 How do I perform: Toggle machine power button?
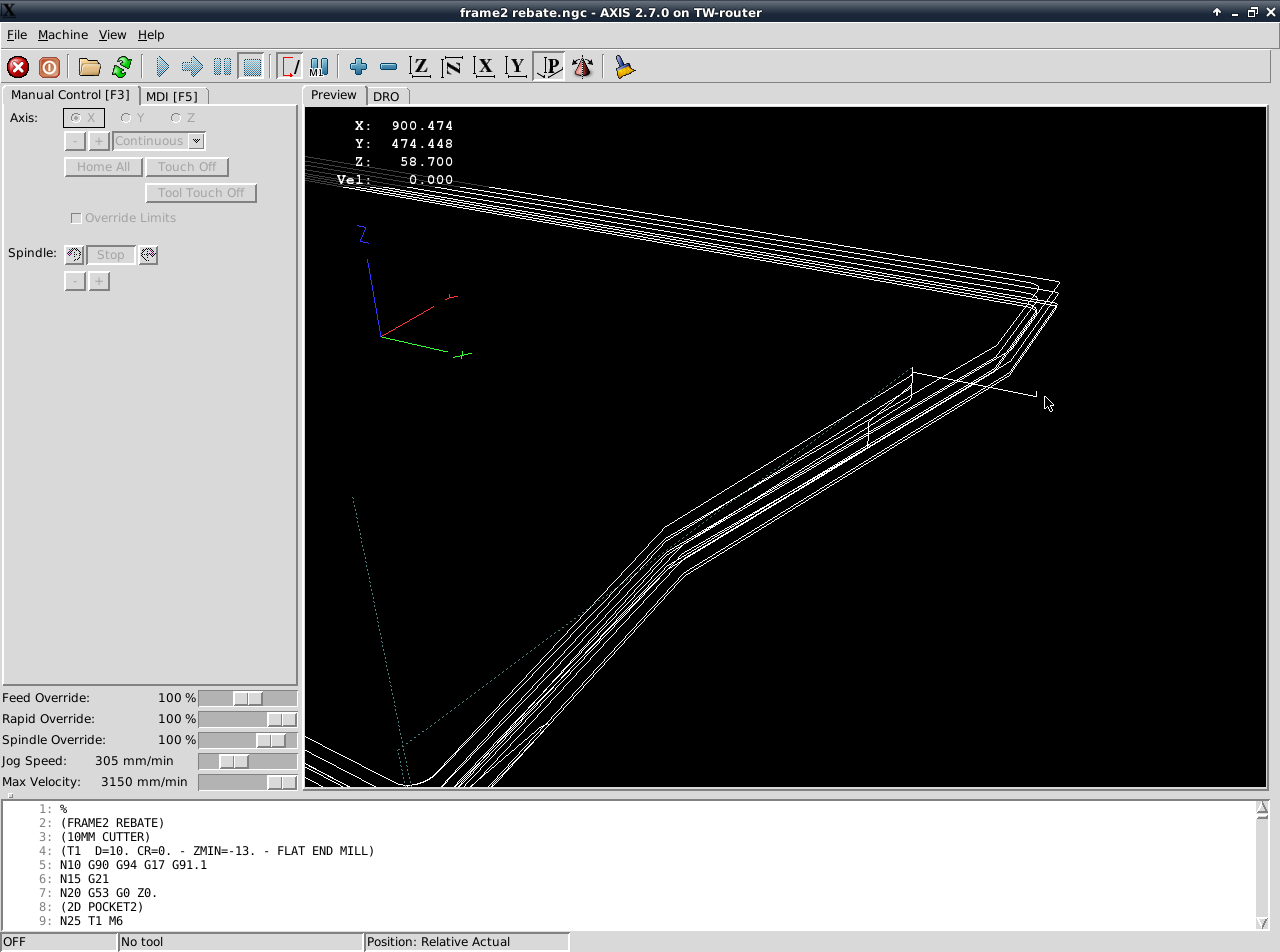49,67
